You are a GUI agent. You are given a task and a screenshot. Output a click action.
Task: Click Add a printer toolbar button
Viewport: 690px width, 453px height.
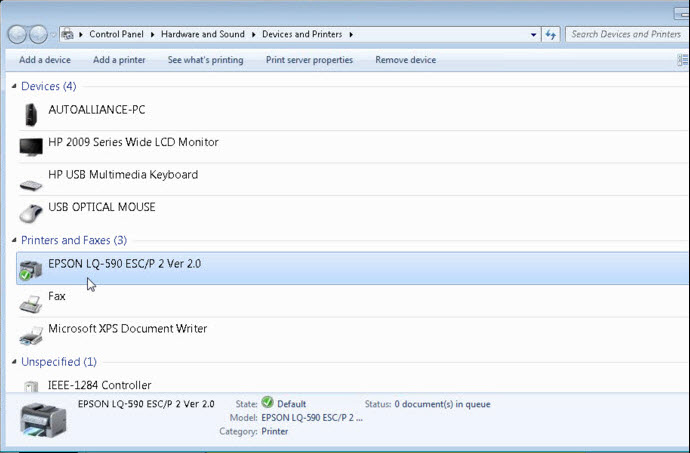click(119, 60)
